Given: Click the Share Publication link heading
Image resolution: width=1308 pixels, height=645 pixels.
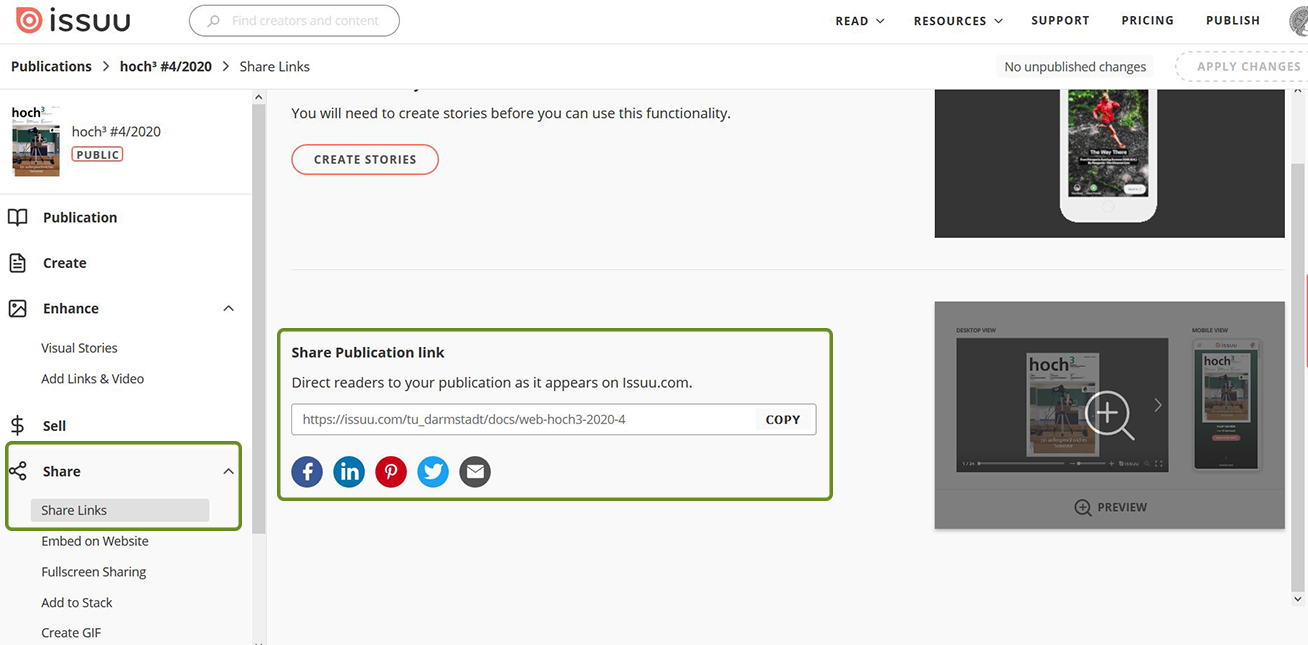Looking at the screenshot, I should 368,352.
